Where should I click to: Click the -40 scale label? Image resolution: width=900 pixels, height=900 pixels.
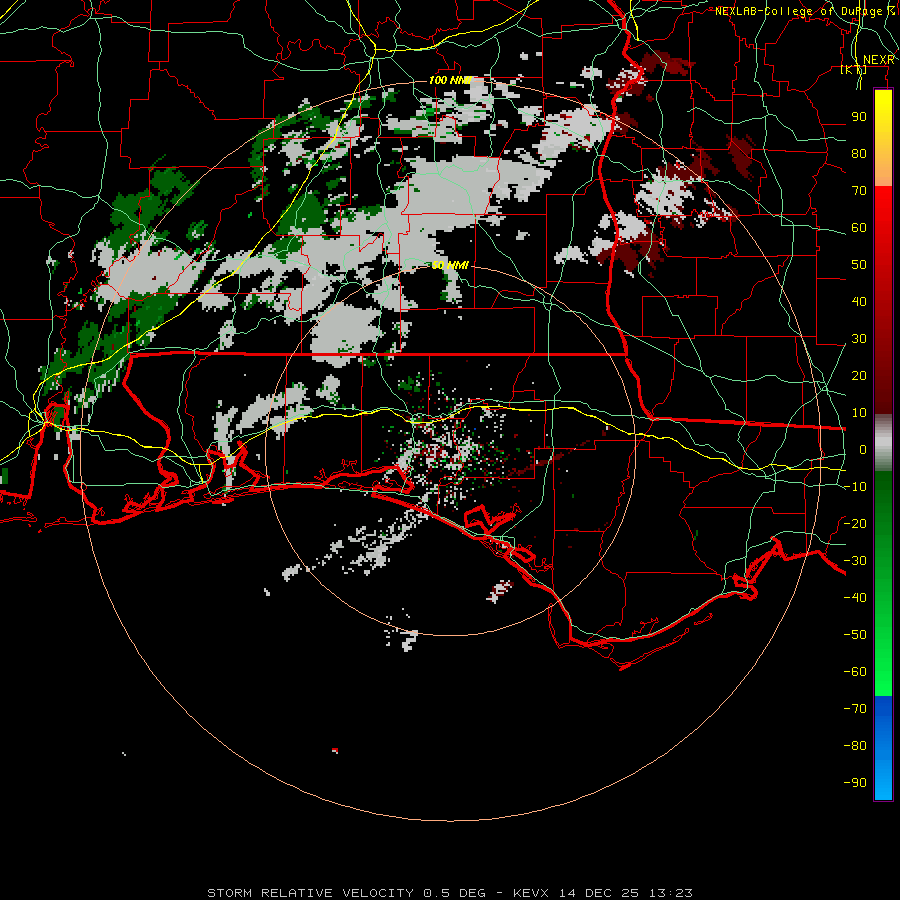click(855, 598)
